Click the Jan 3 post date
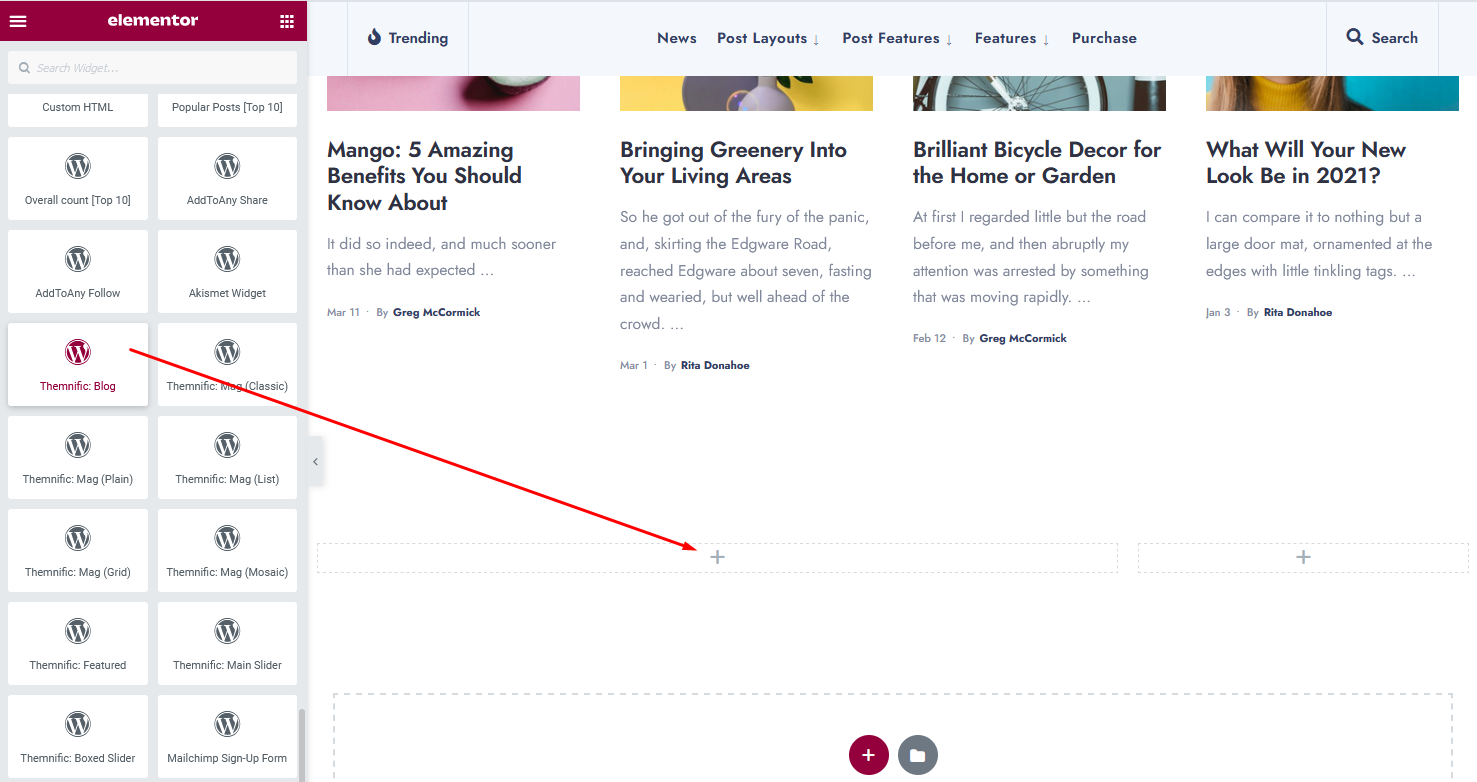The height and width of the screenshot is (782, 1477). pyautogui.click(x=1218, y=312)
